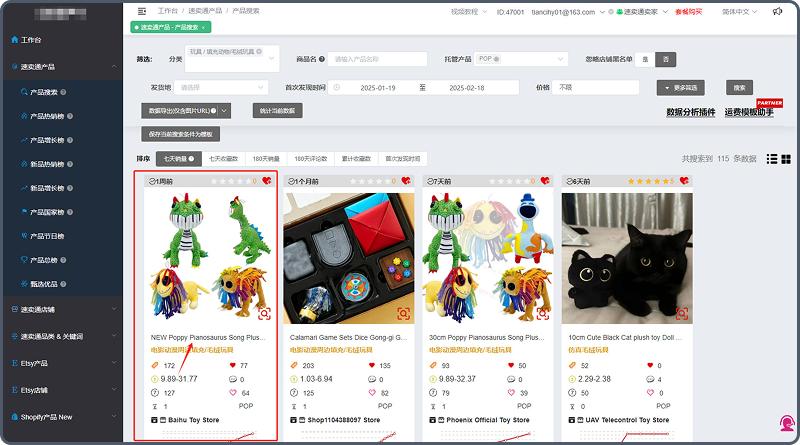This screenshot has width=800, height=445.
Task: Click the 搜索 search button
Action: (739, 88)
